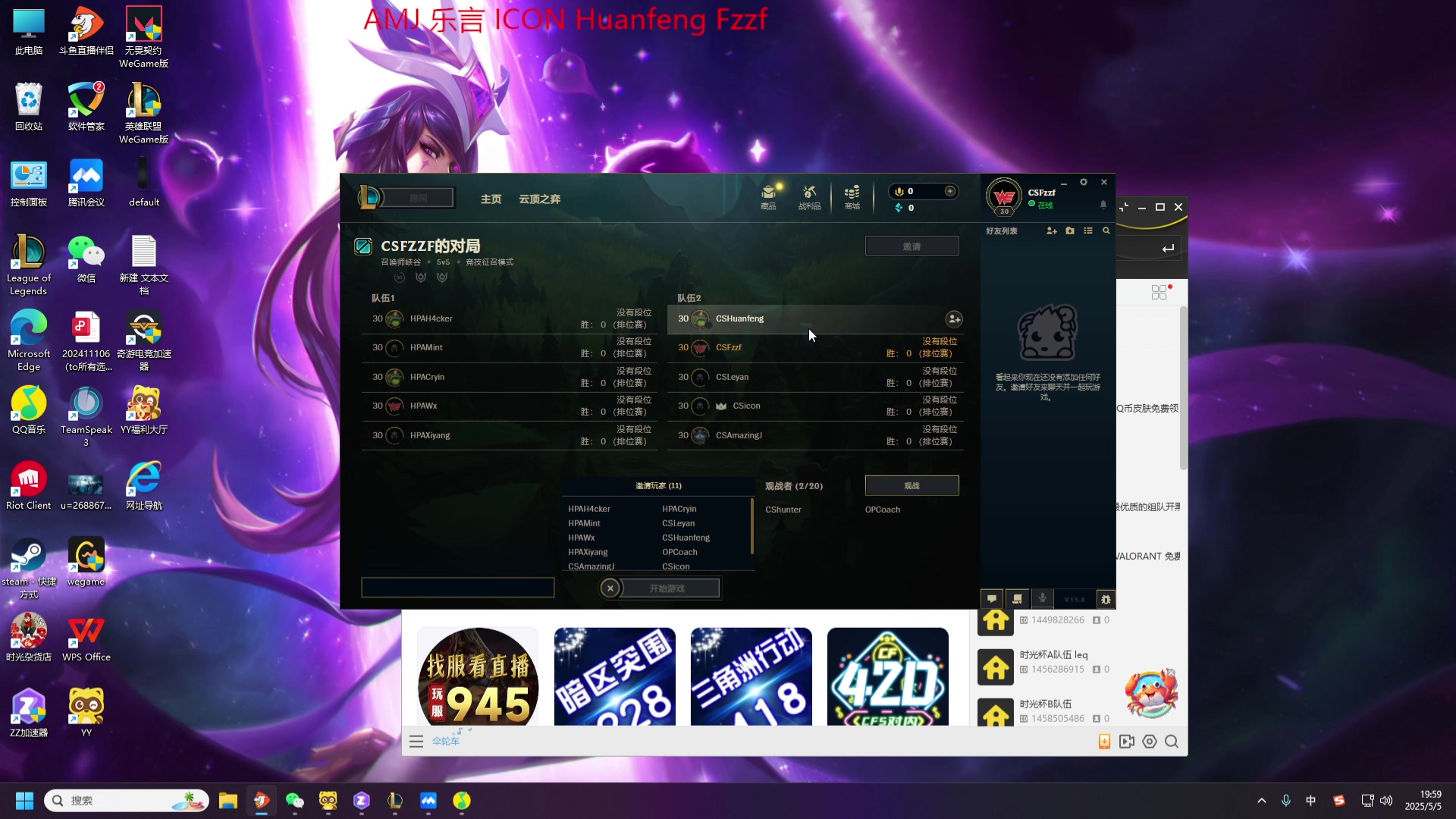The image size is (1456, 819).
Task: Select HPAH4cker row in 队伍1
Action: click(509, 318)
